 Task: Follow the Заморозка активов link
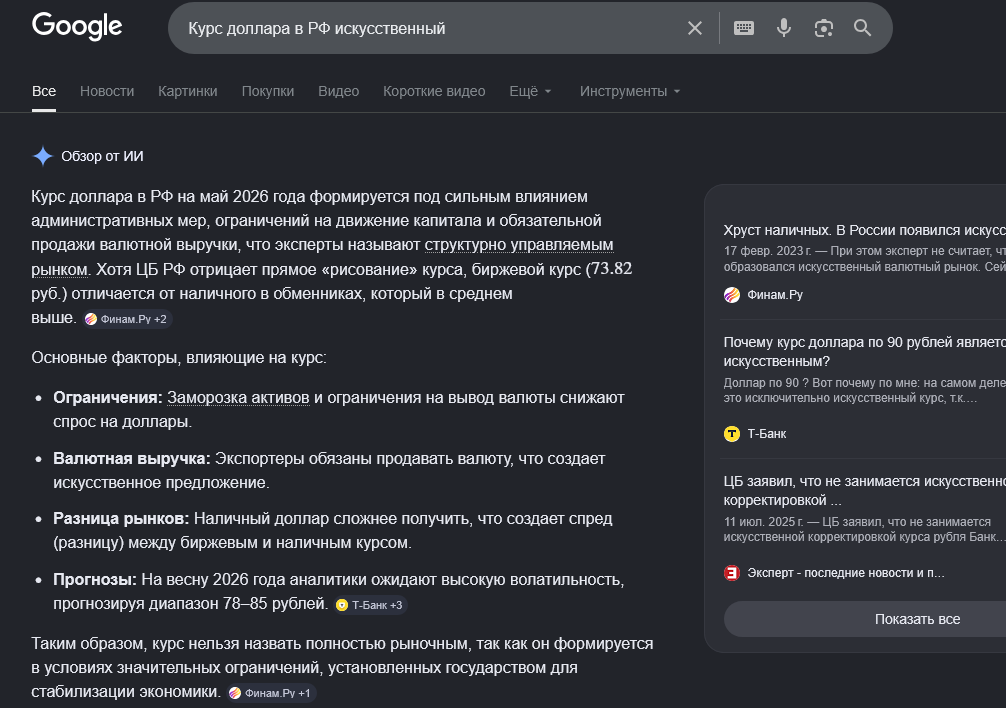[x=238, y=398]
